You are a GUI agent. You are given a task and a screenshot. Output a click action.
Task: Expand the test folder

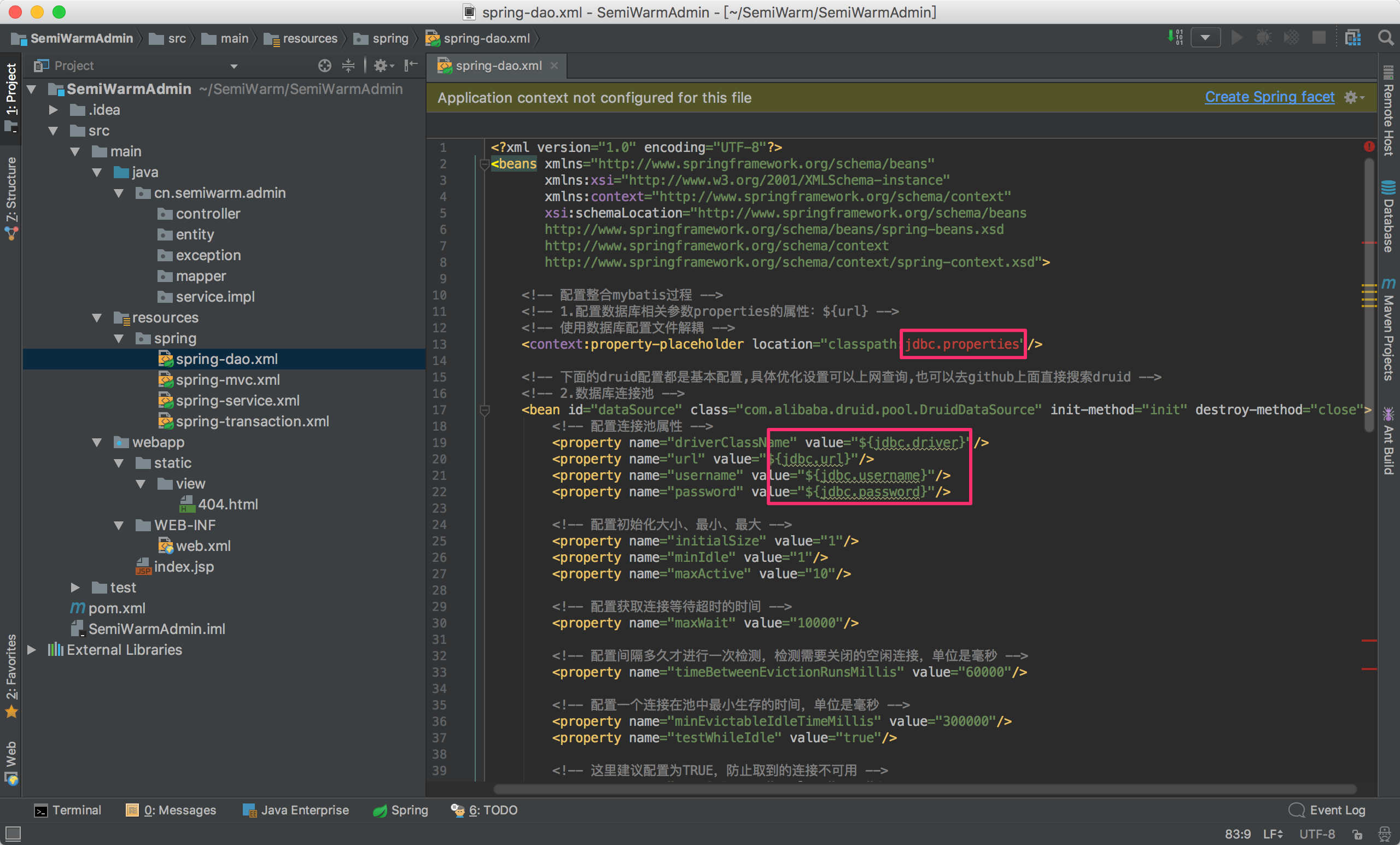(75, 587)
